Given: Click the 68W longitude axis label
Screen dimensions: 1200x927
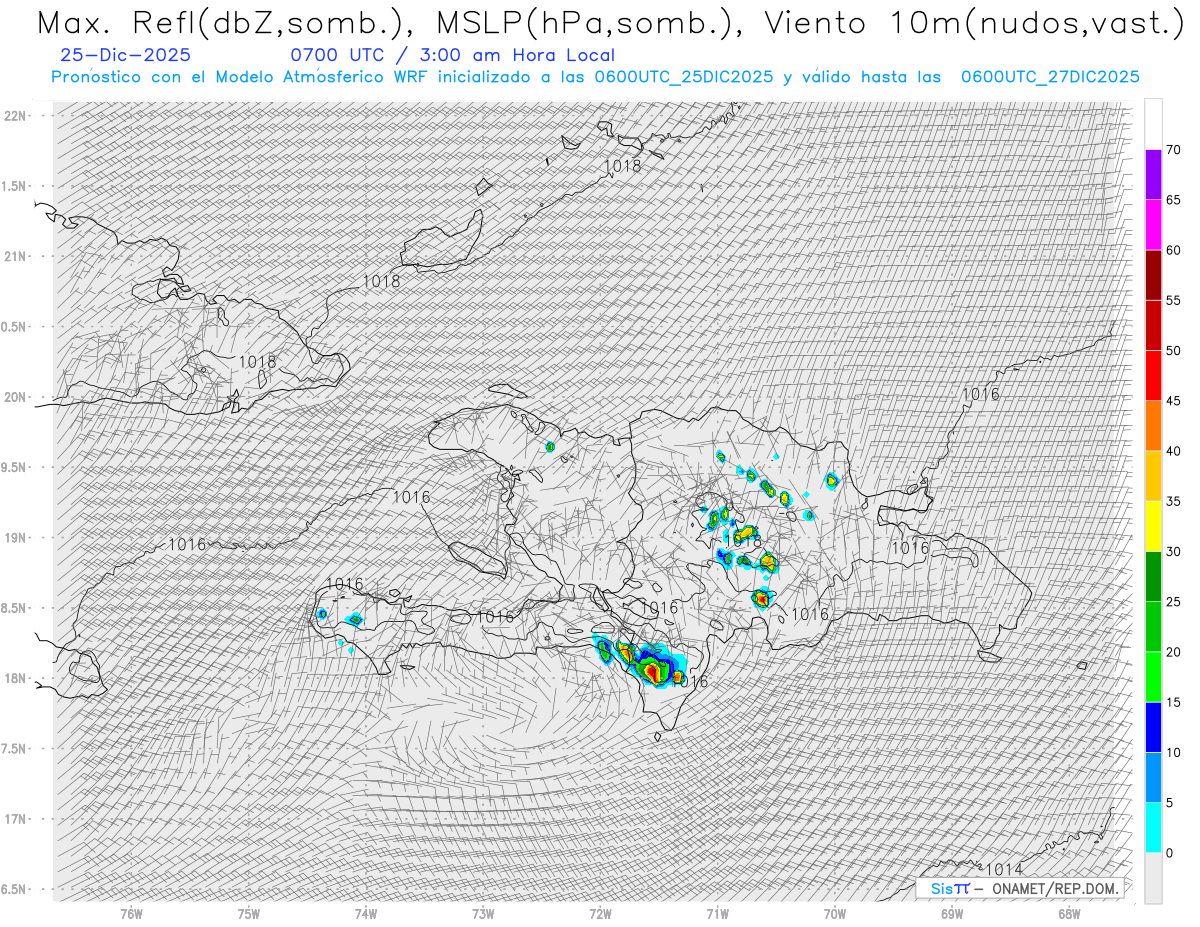Looking at the screenshot, I should click(1069, 913).
